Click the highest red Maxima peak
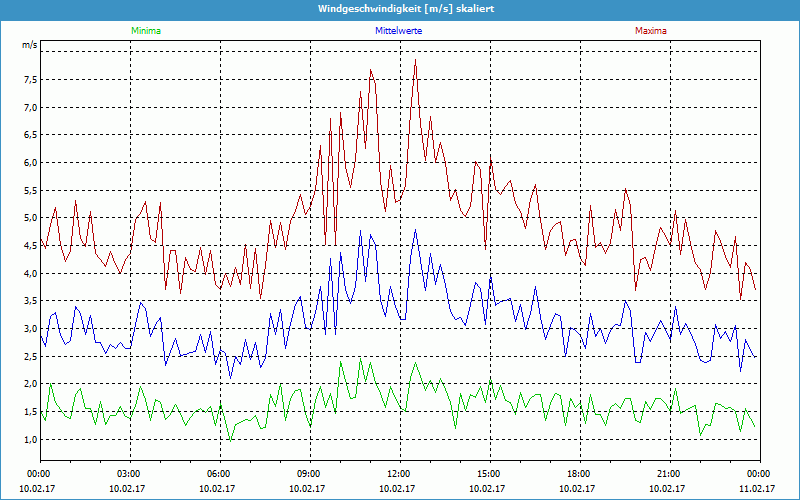 [415, 60]
